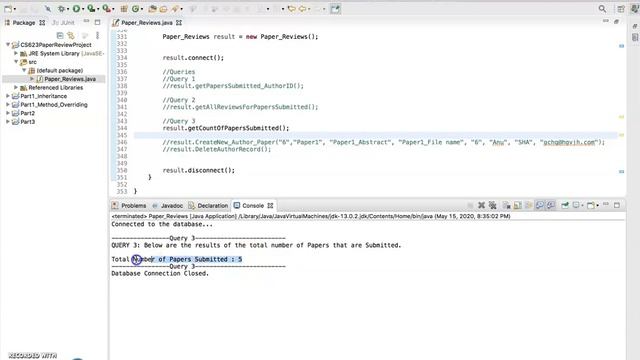Click the email link in line 346

tap(569, 142)
